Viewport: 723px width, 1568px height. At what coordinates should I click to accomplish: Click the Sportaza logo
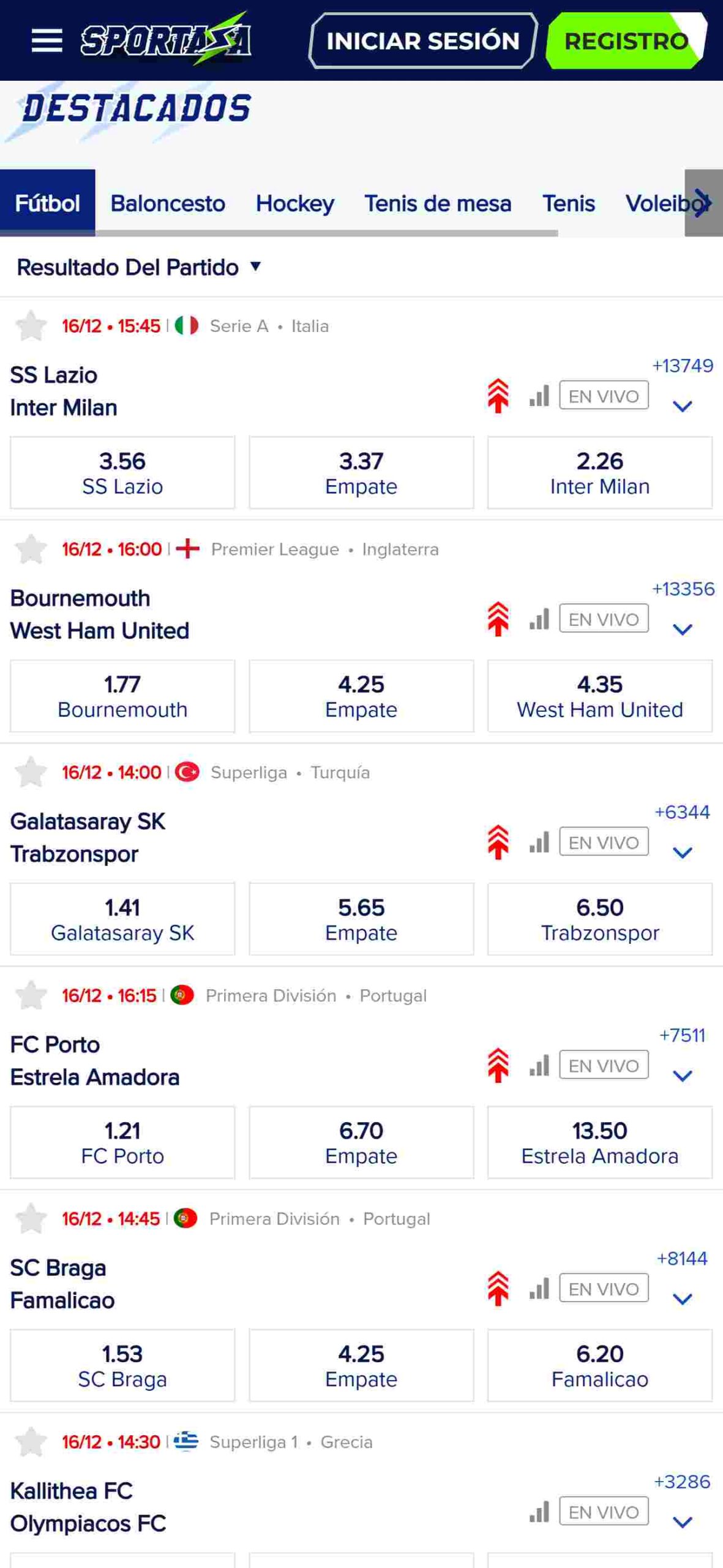tap(165, 39)
